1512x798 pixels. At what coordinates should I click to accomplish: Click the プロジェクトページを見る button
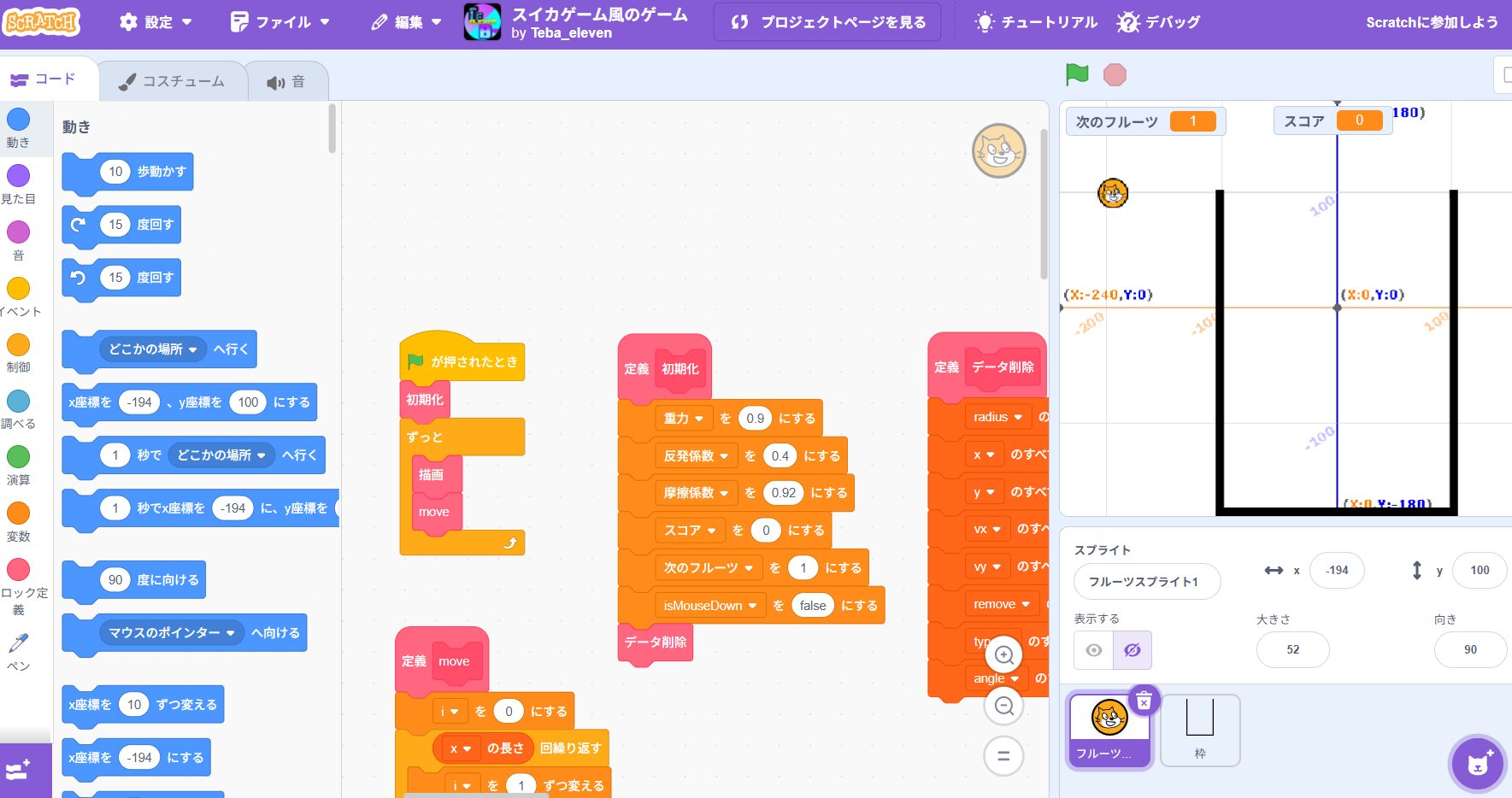[x=827, y=22]
